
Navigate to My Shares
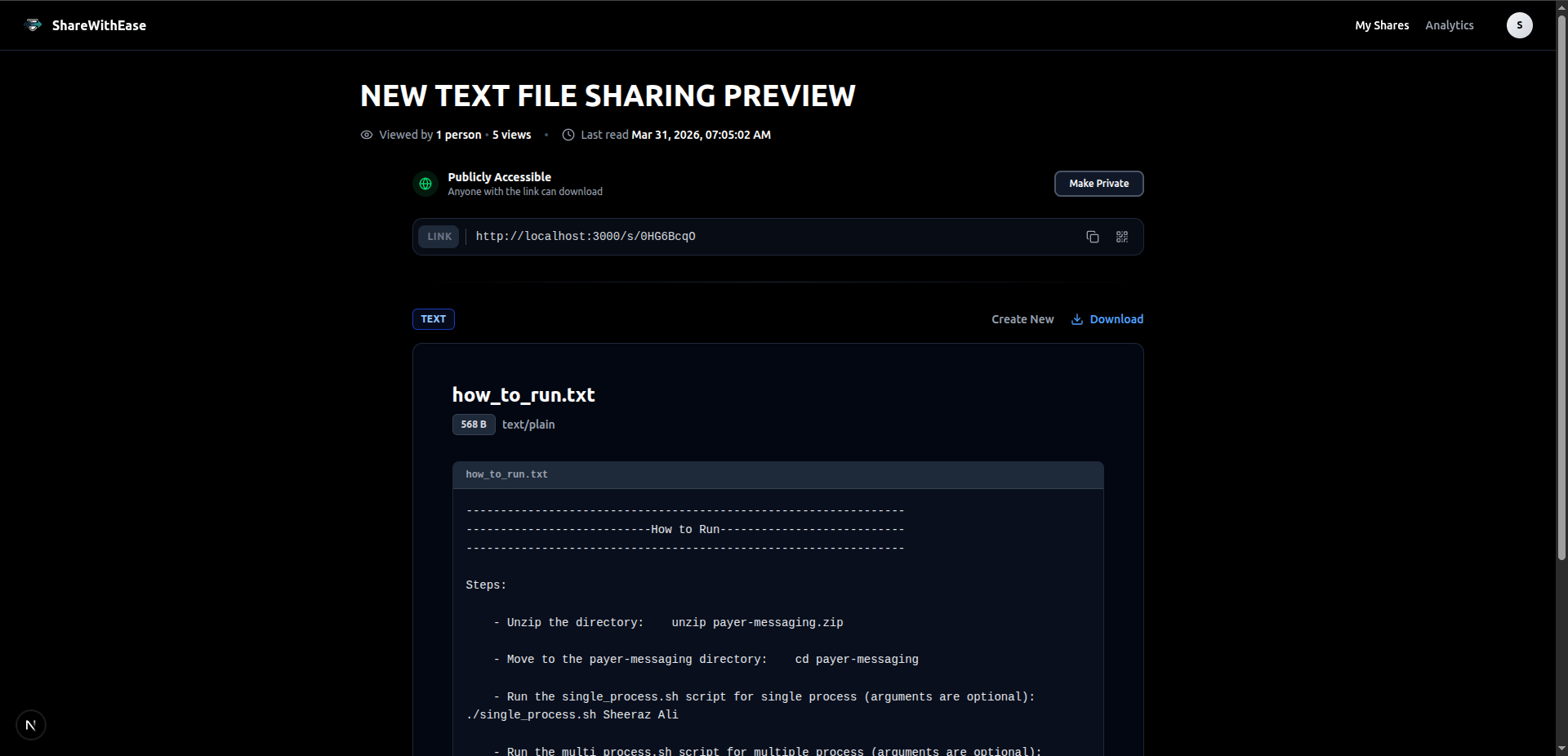(x=1382, y=24)
